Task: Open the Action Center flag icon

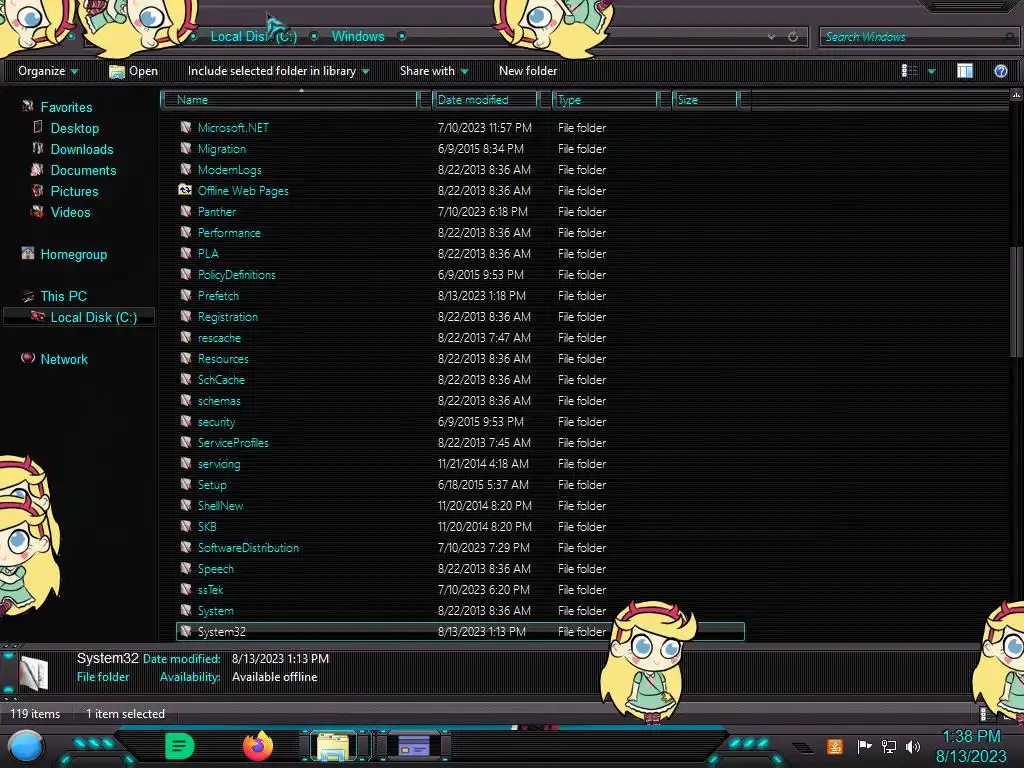Action: tap(864, 746)
